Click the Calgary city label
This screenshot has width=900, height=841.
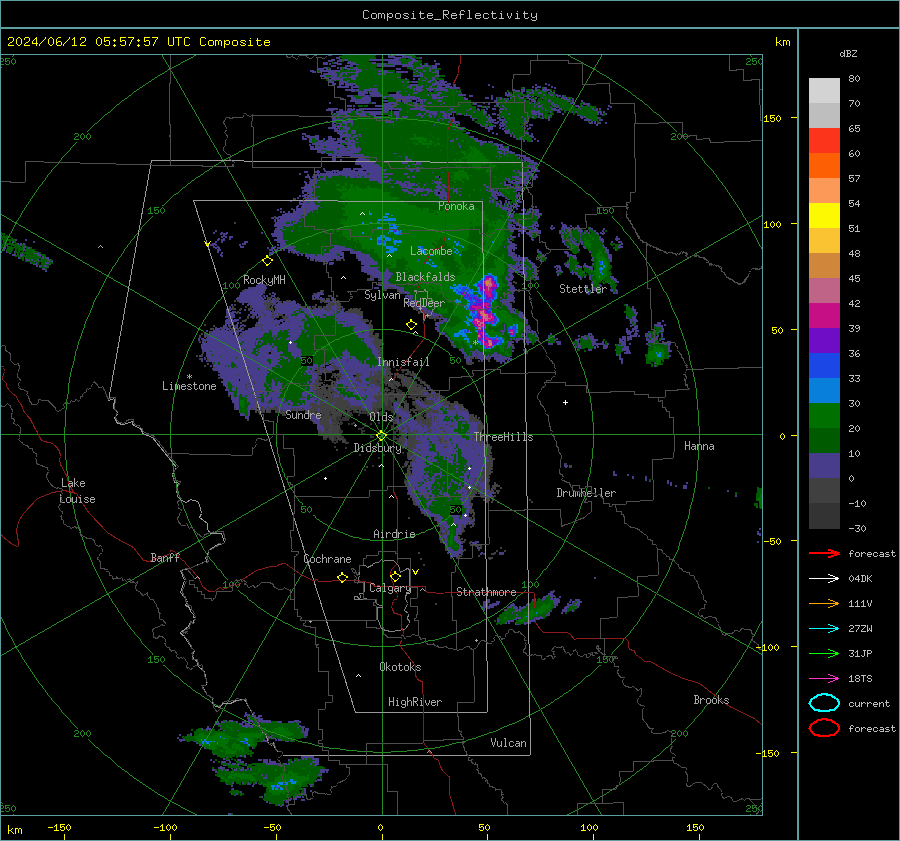(390, 588)
